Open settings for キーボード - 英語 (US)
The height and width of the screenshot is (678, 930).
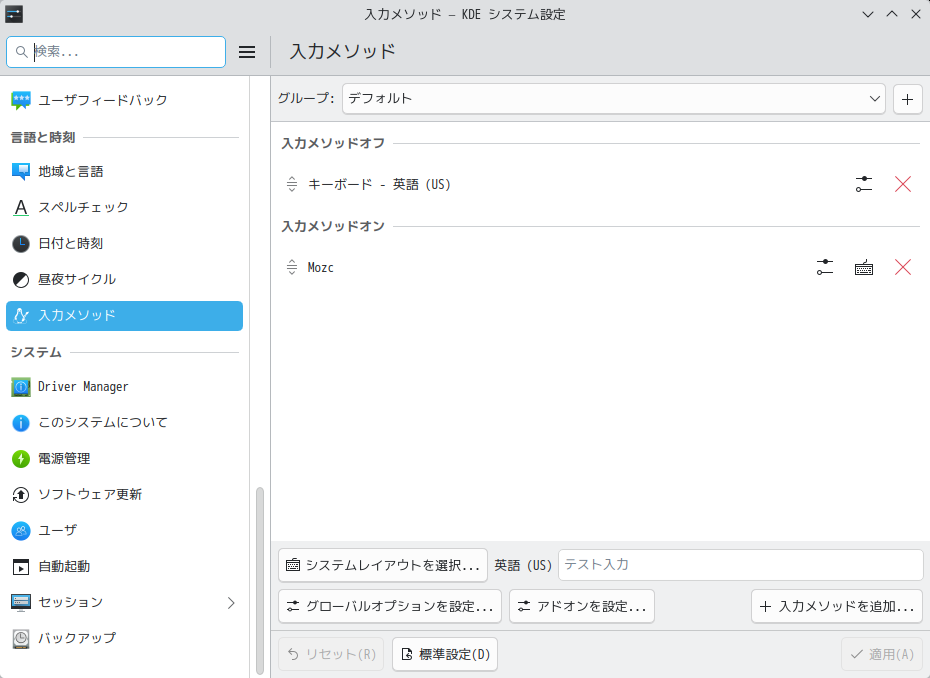click(864, 184)
